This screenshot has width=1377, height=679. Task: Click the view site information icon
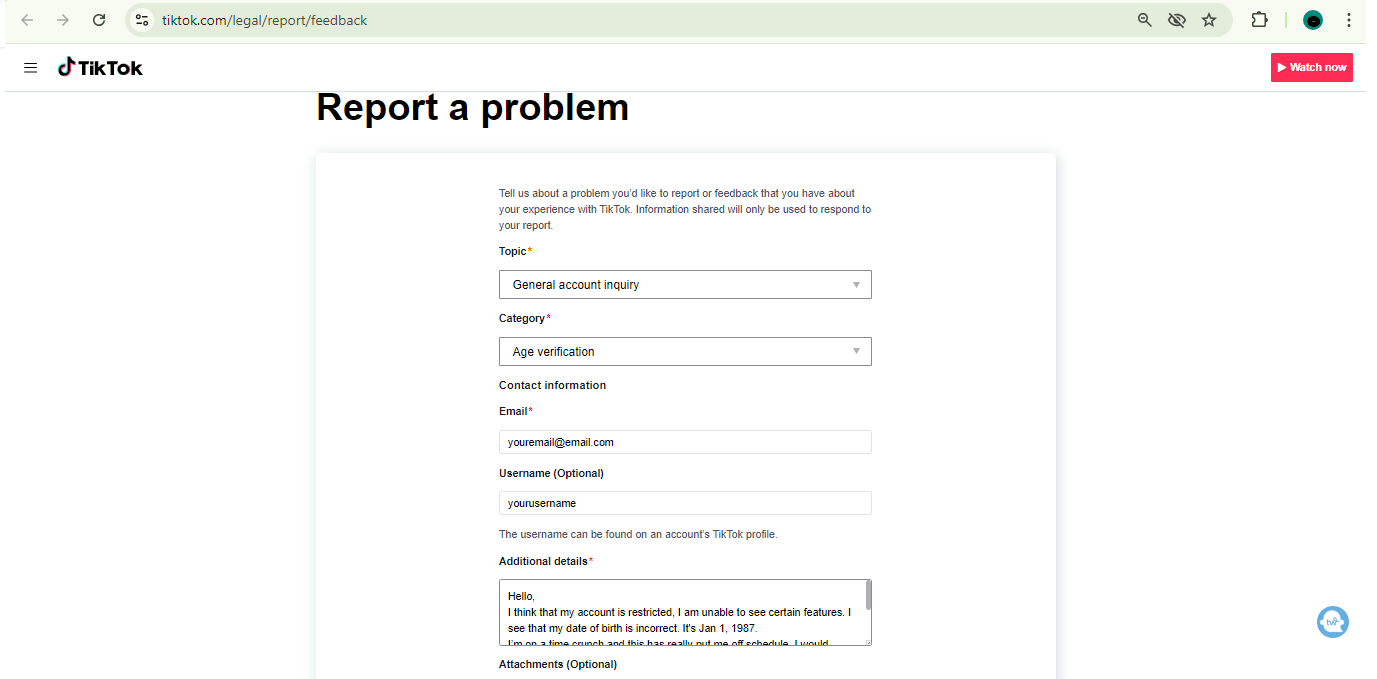142,20
